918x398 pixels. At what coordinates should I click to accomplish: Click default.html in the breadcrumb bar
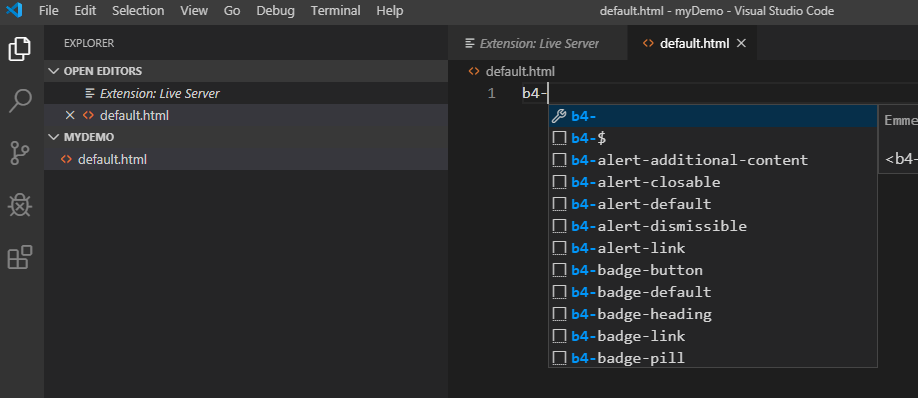520,71
